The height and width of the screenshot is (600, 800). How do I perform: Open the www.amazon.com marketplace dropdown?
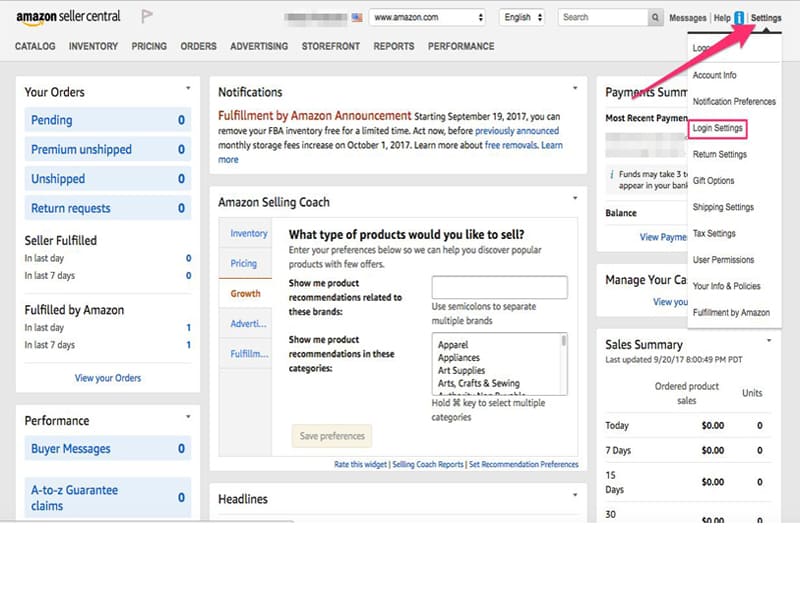428,17
